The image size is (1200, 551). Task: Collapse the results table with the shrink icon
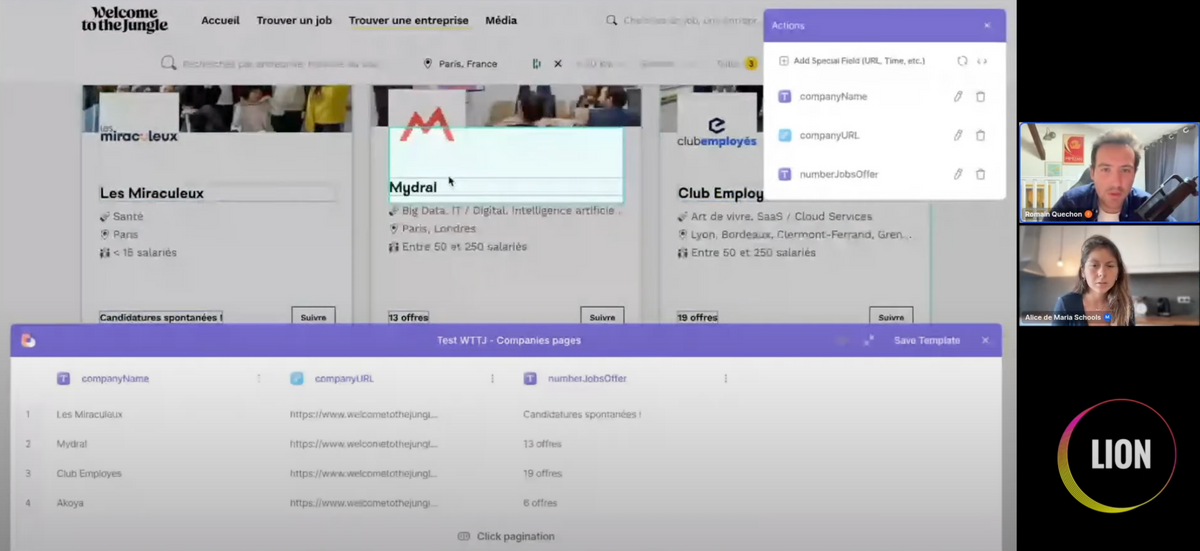click(x=869, y=340)
